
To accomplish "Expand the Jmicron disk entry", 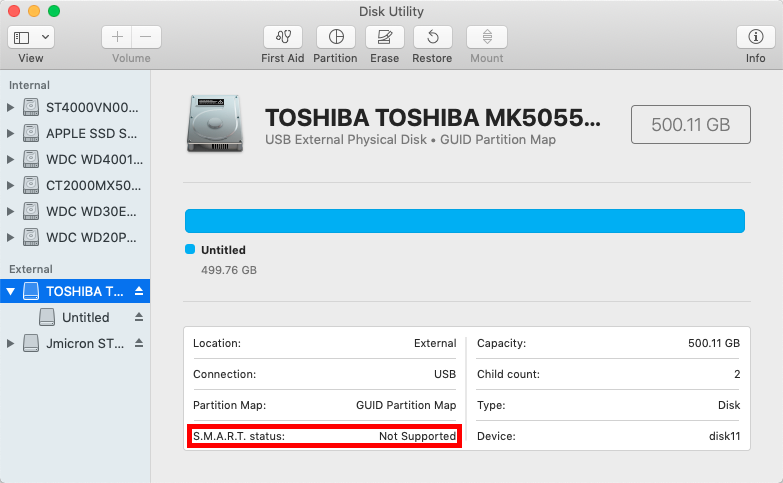I will [11, 343].
